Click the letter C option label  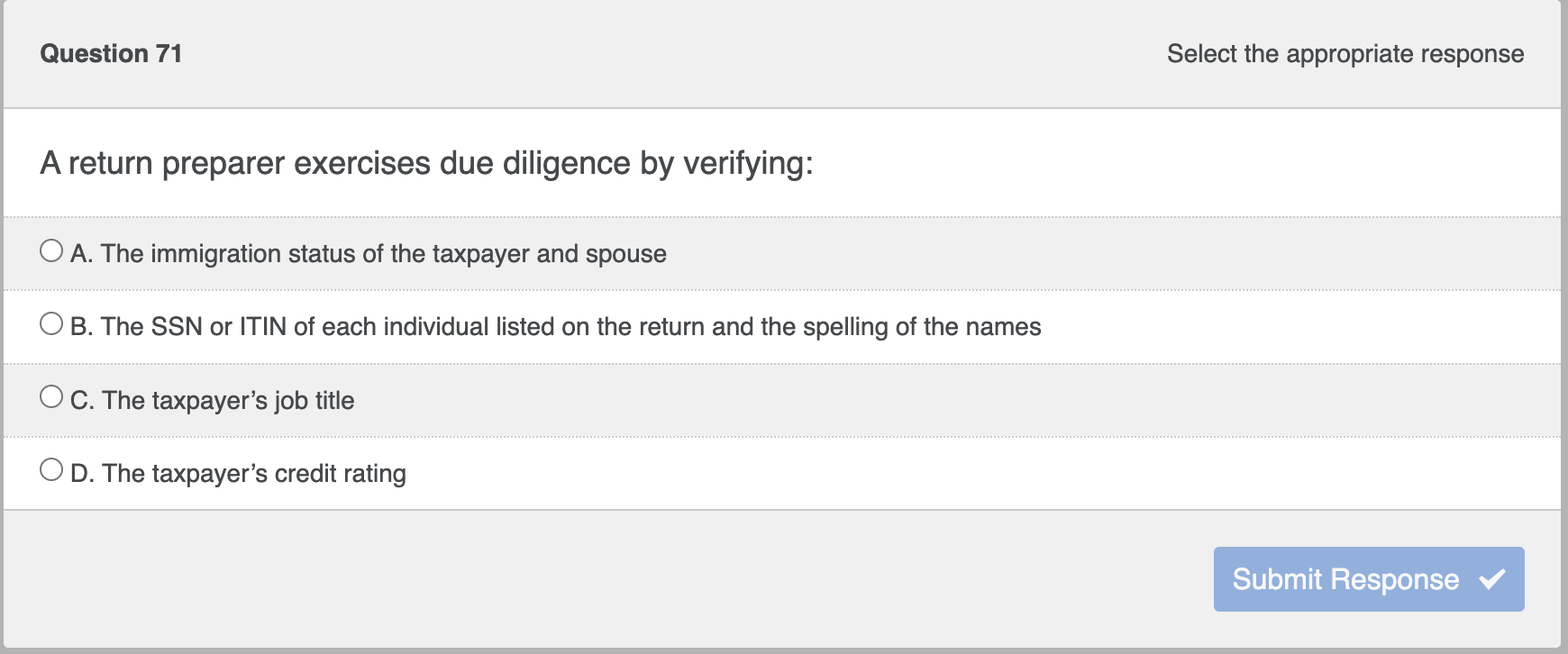point(81,400)
